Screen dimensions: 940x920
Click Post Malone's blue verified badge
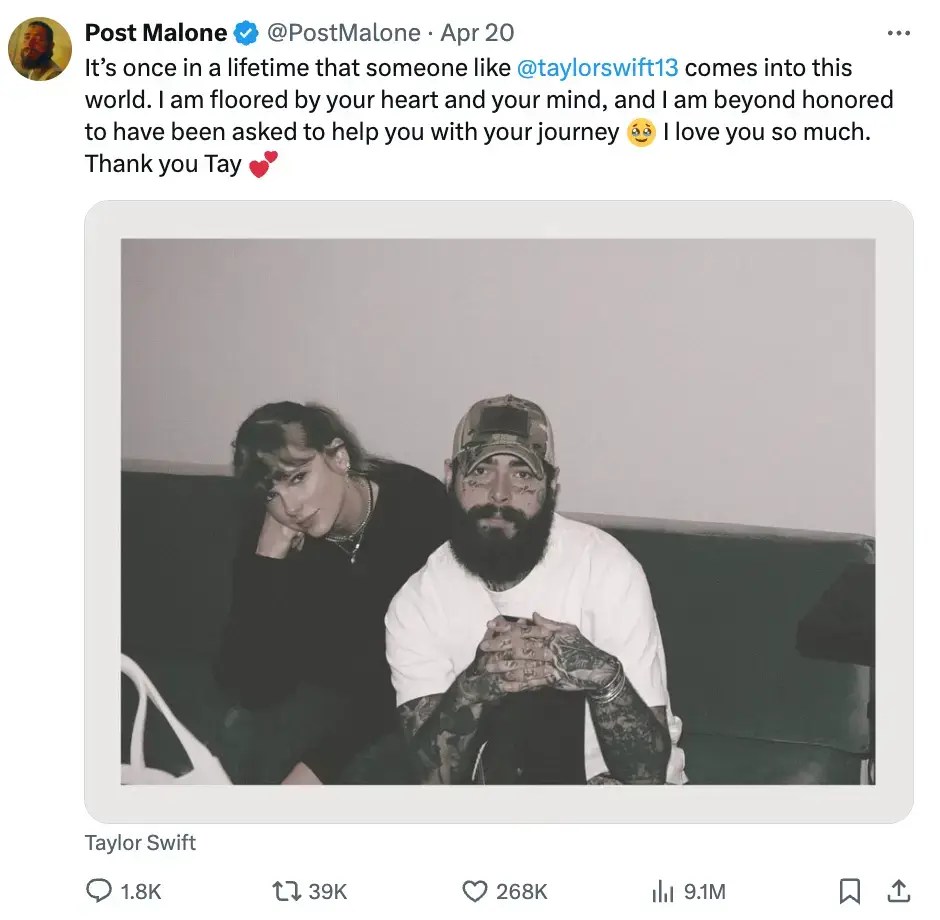coord(243,31)
